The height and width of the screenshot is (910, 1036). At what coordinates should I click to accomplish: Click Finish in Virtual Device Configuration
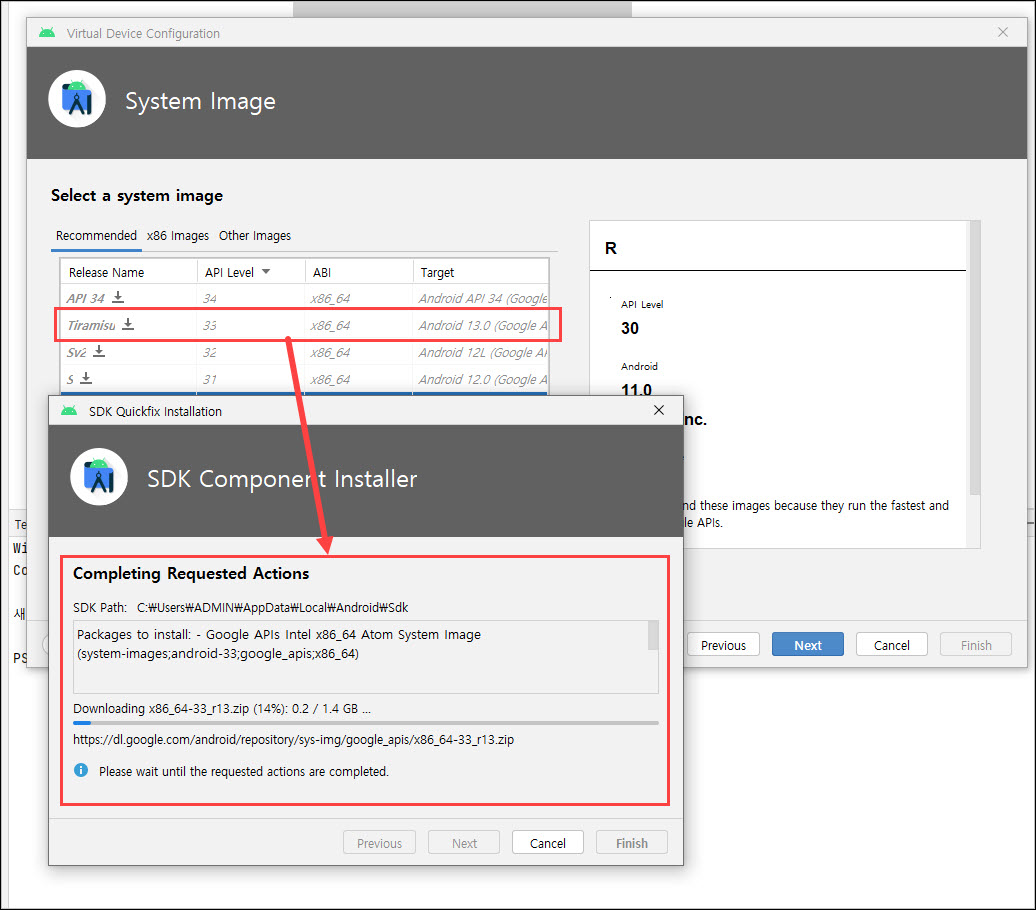tap(976, 644)
